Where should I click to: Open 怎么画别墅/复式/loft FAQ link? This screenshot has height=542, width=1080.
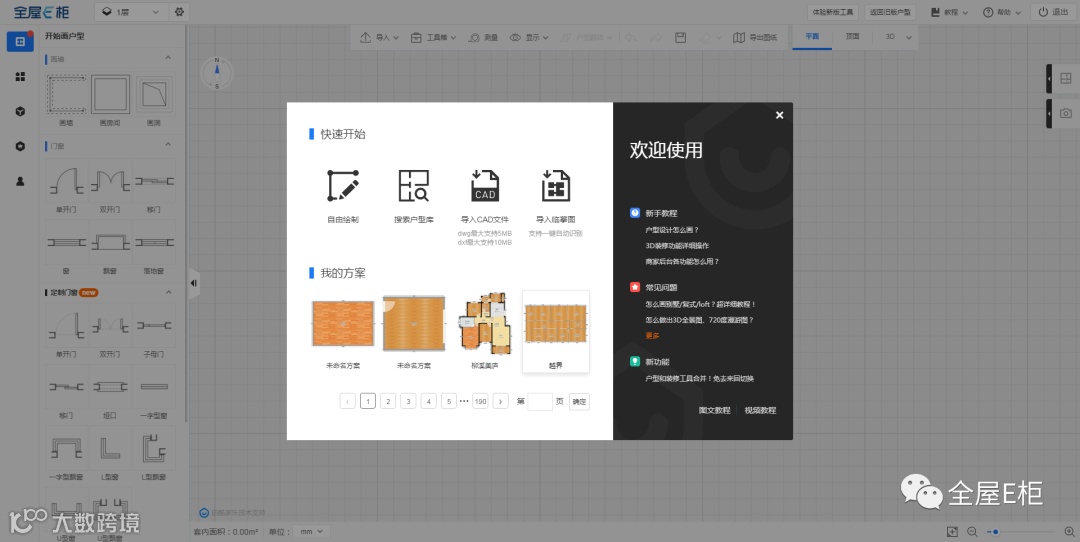[x=700, y=304]
